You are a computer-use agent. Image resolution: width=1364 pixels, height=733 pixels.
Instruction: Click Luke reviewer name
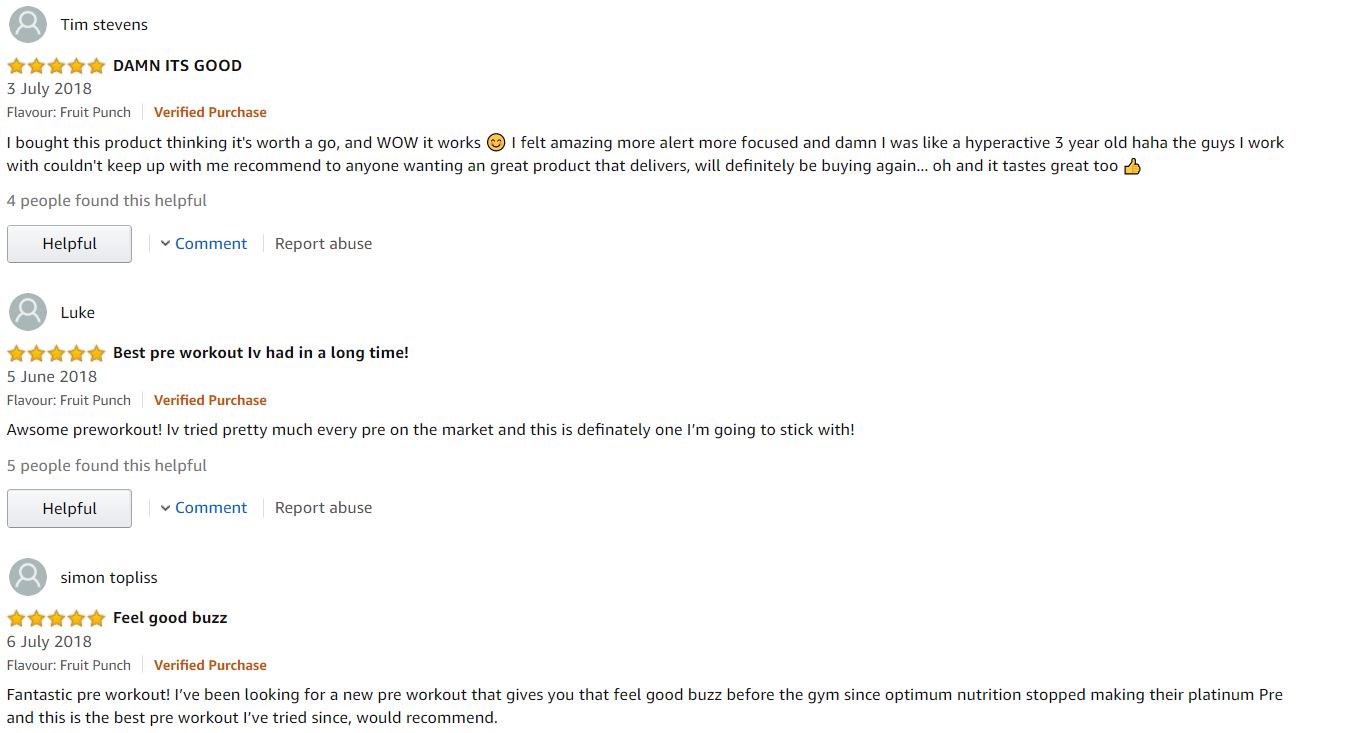pos(78,313)
